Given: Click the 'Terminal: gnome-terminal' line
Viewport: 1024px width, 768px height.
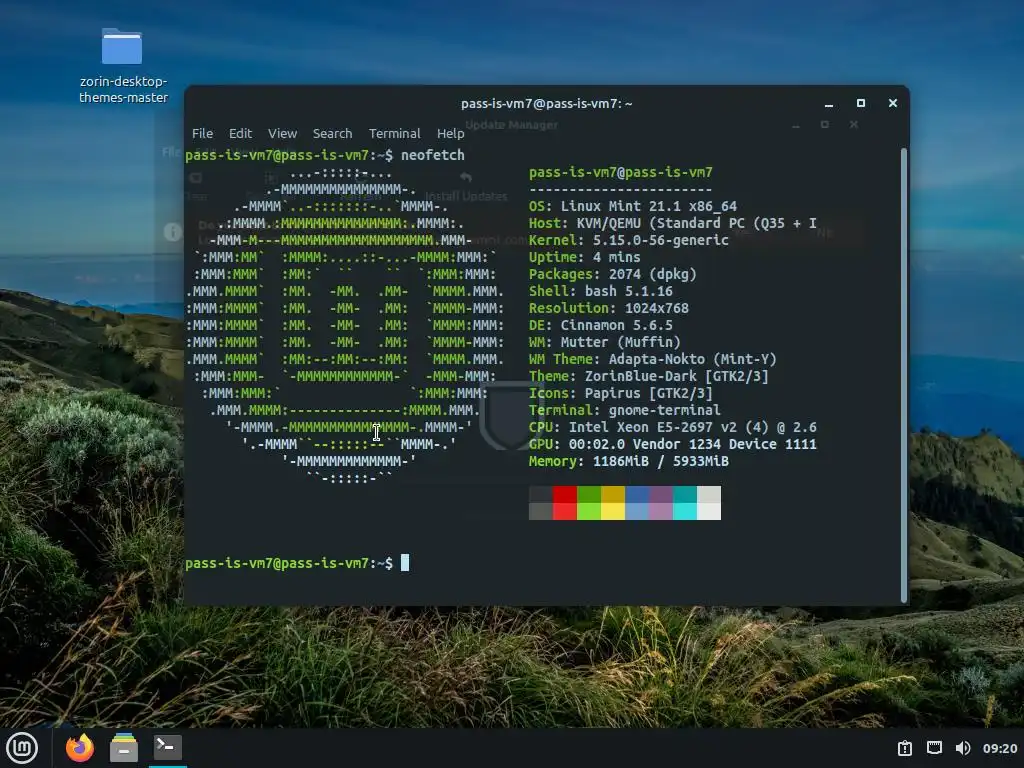Looking at the screenshot, I should 624,410.
